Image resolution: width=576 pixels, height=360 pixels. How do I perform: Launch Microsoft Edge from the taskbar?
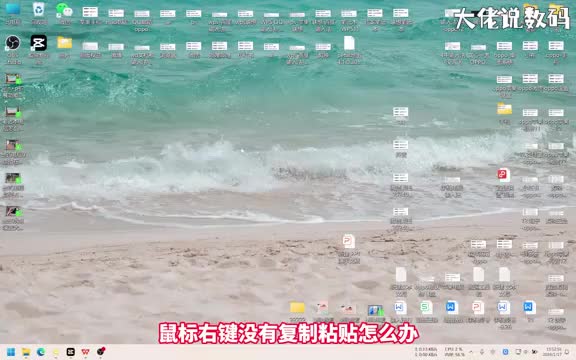[41, 352]
